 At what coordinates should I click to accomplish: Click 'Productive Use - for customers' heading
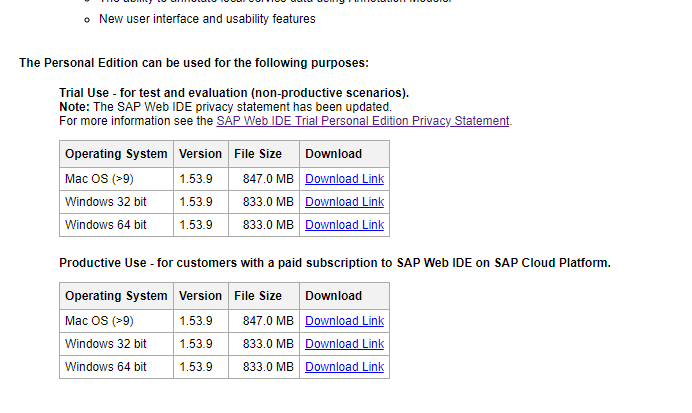(335, 263)
